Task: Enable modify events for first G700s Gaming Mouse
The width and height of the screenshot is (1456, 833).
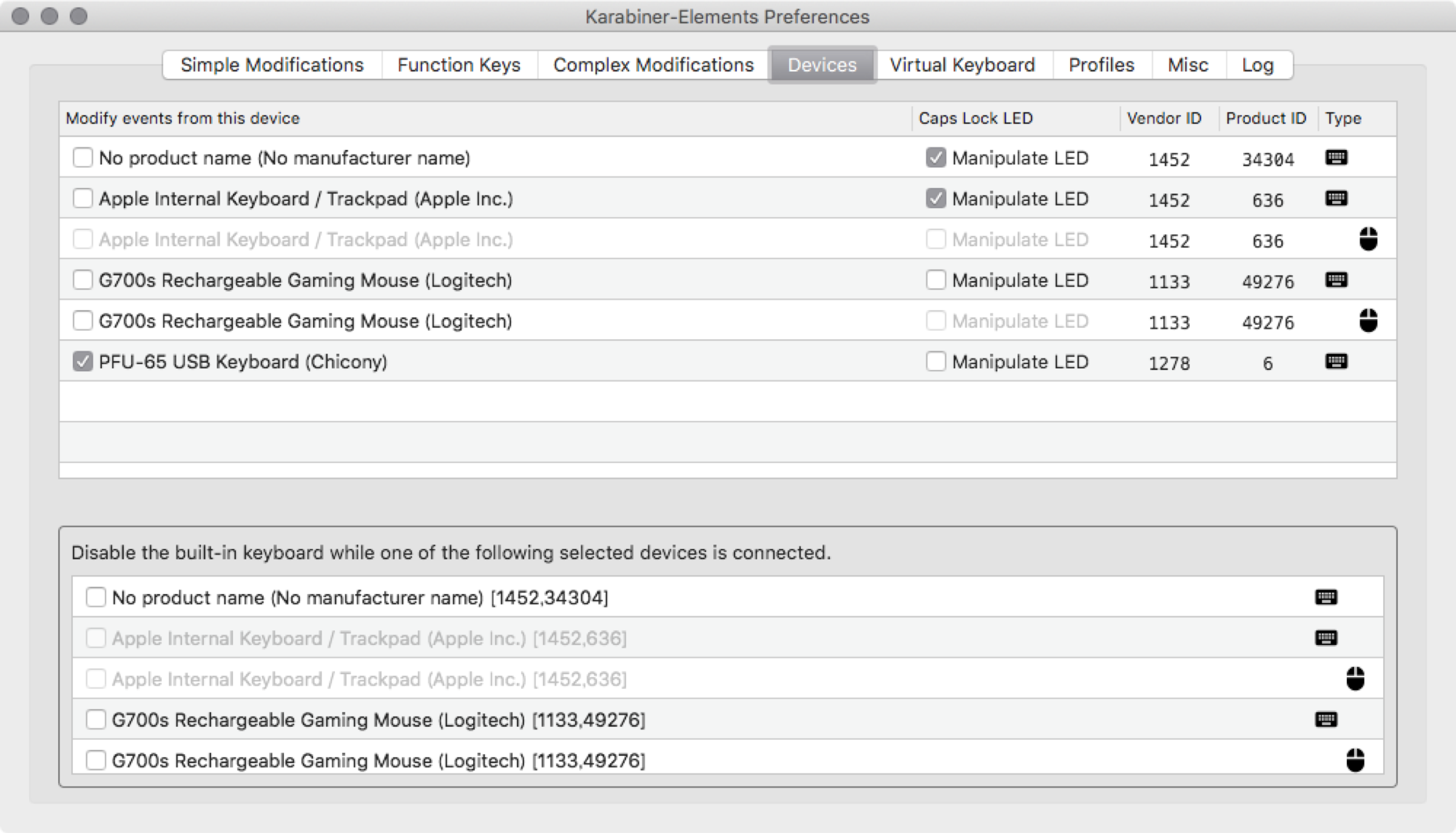Action: click(83, 280)
